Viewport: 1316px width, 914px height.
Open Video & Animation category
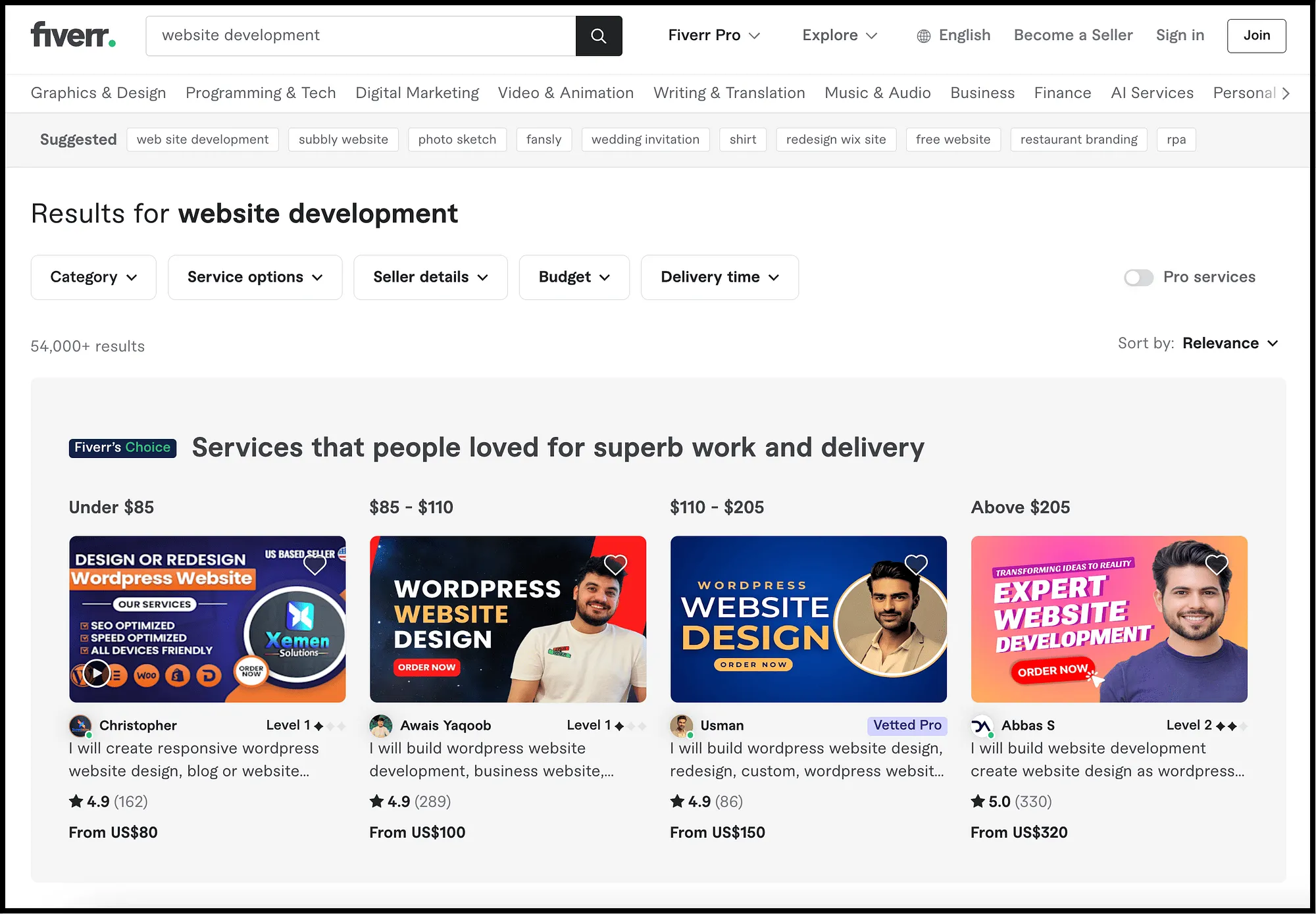[566, 93]
